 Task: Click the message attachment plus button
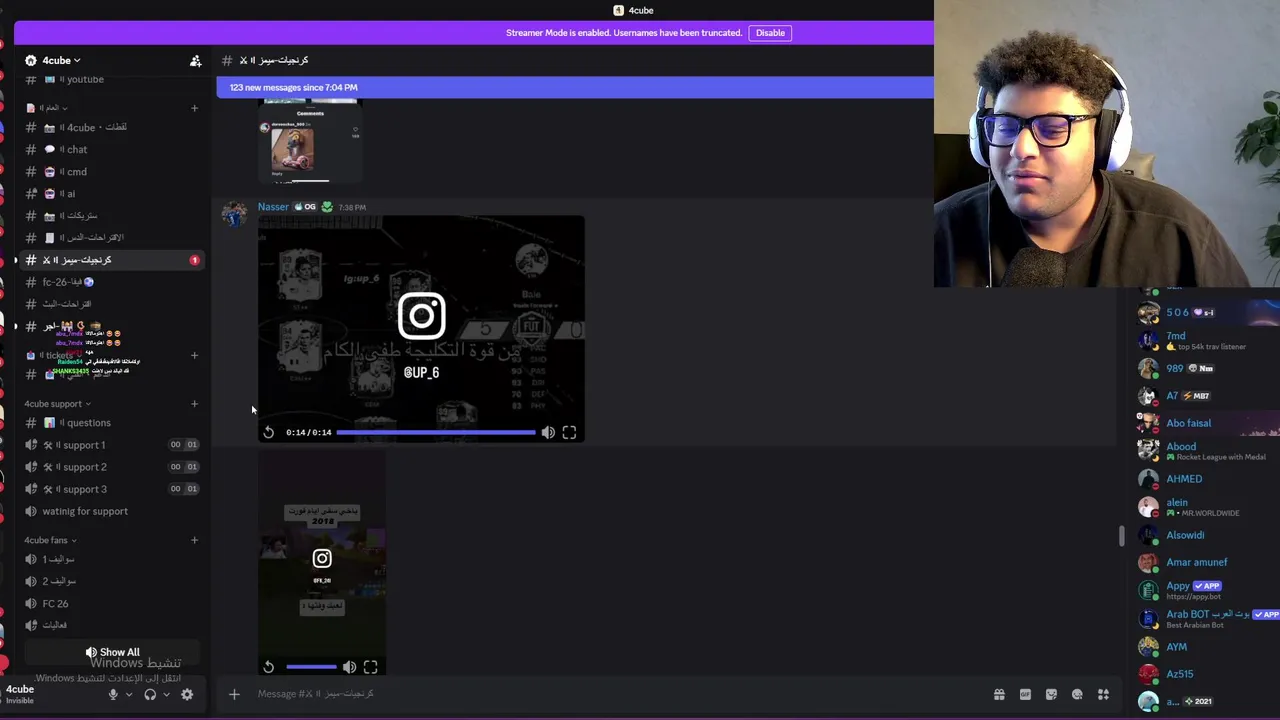tap(234, 694)
